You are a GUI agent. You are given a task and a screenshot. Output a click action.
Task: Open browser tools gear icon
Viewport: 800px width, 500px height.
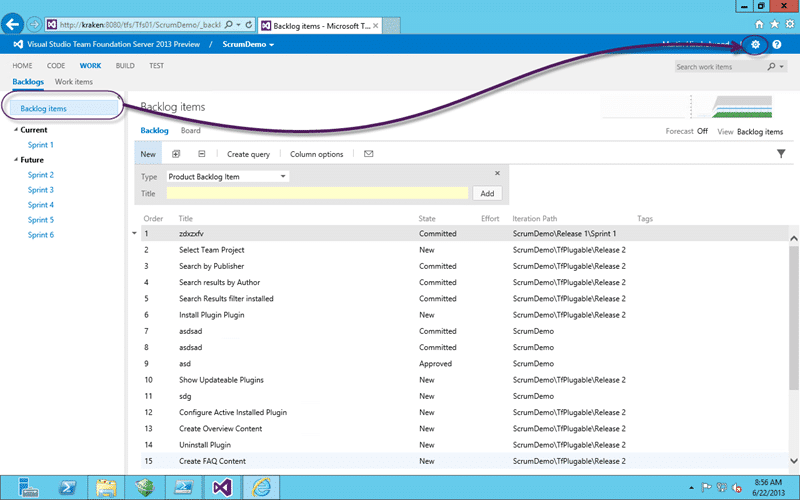point(790,24)
